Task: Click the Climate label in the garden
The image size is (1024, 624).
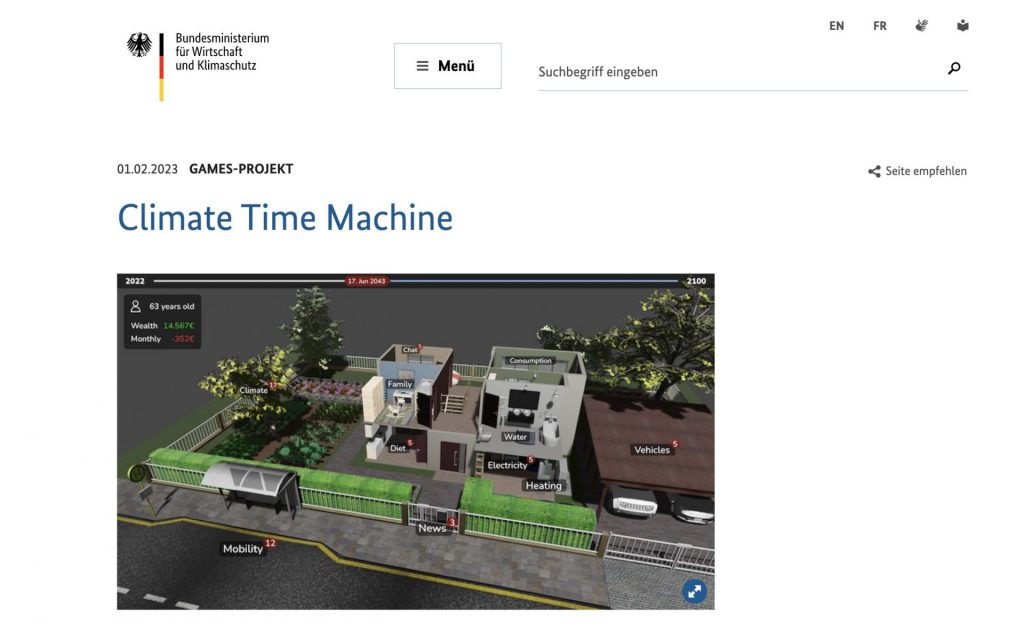Action: pyautogui.click(x=253, y=390)
